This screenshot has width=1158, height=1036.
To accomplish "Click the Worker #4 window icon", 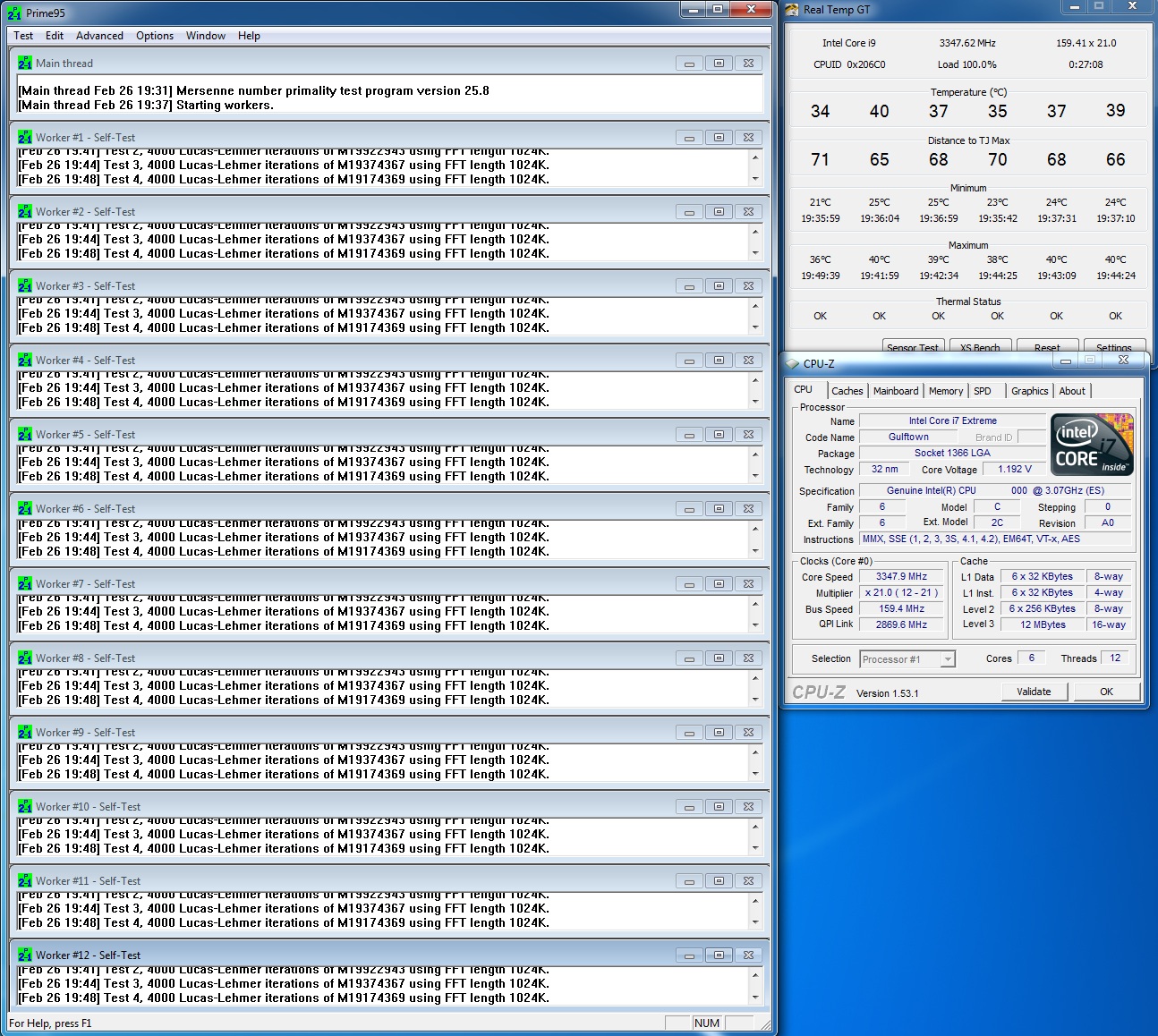I will 25,361.
